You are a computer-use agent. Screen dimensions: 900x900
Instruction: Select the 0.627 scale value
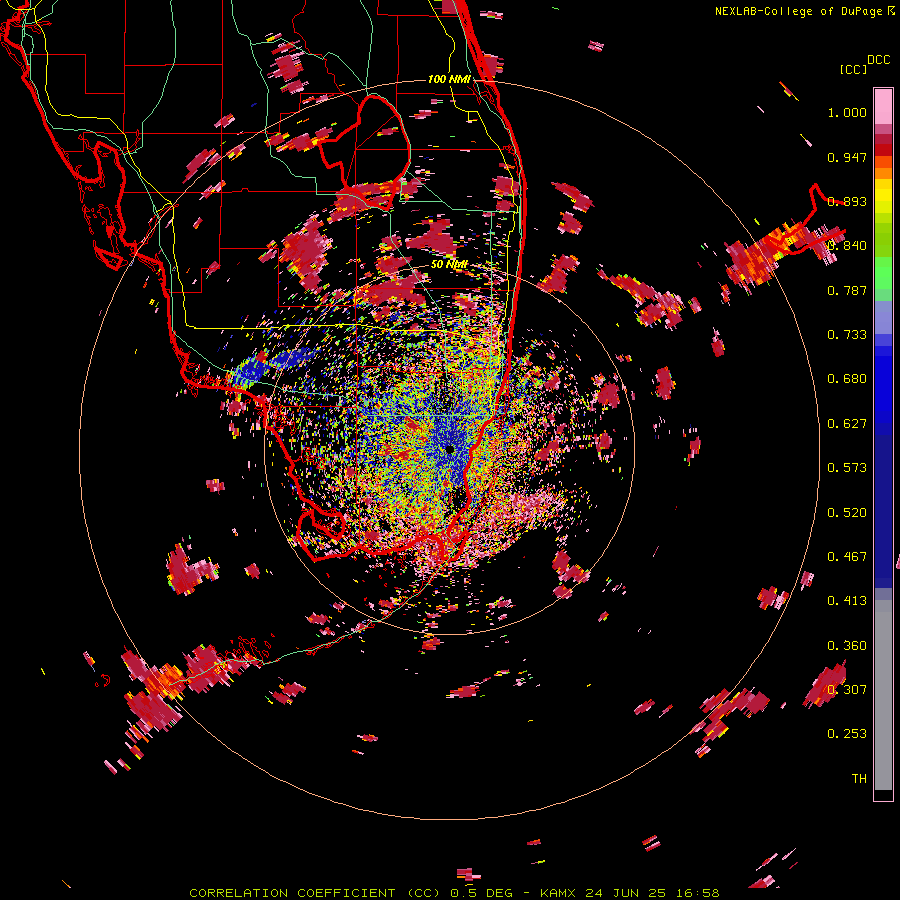pos(847,424)
